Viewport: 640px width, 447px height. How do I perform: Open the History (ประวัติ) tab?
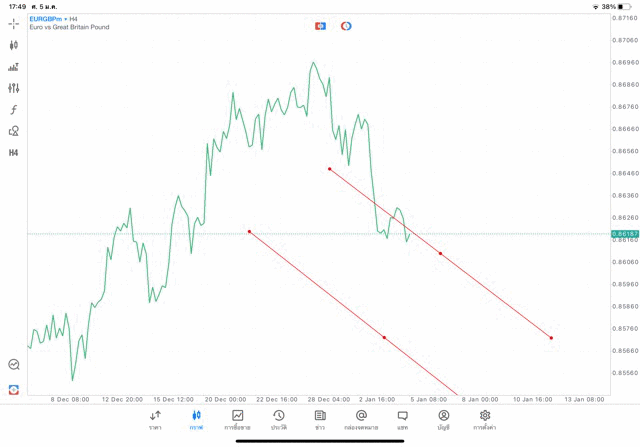(279, 420)
